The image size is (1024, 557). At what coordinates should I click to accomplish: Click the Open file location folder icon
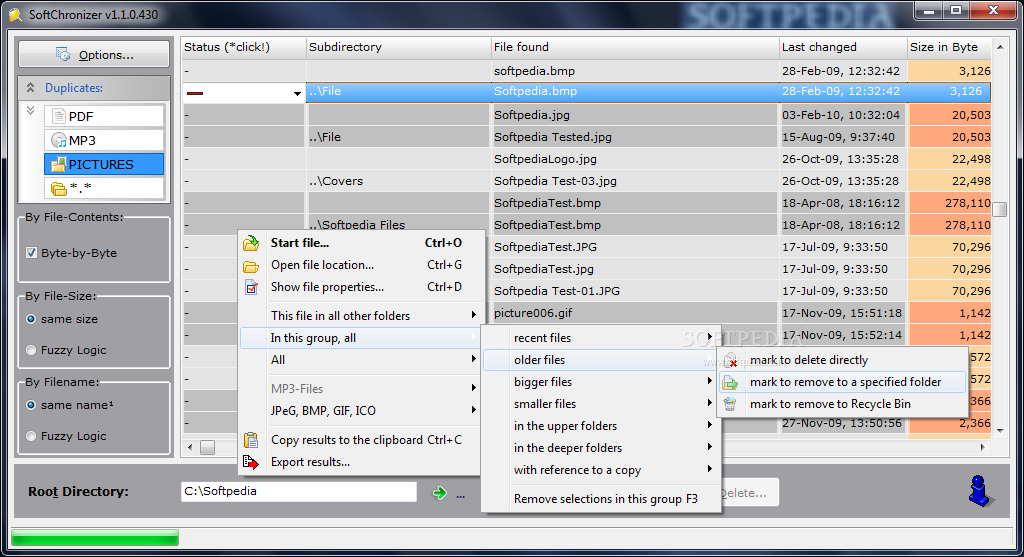251,266
